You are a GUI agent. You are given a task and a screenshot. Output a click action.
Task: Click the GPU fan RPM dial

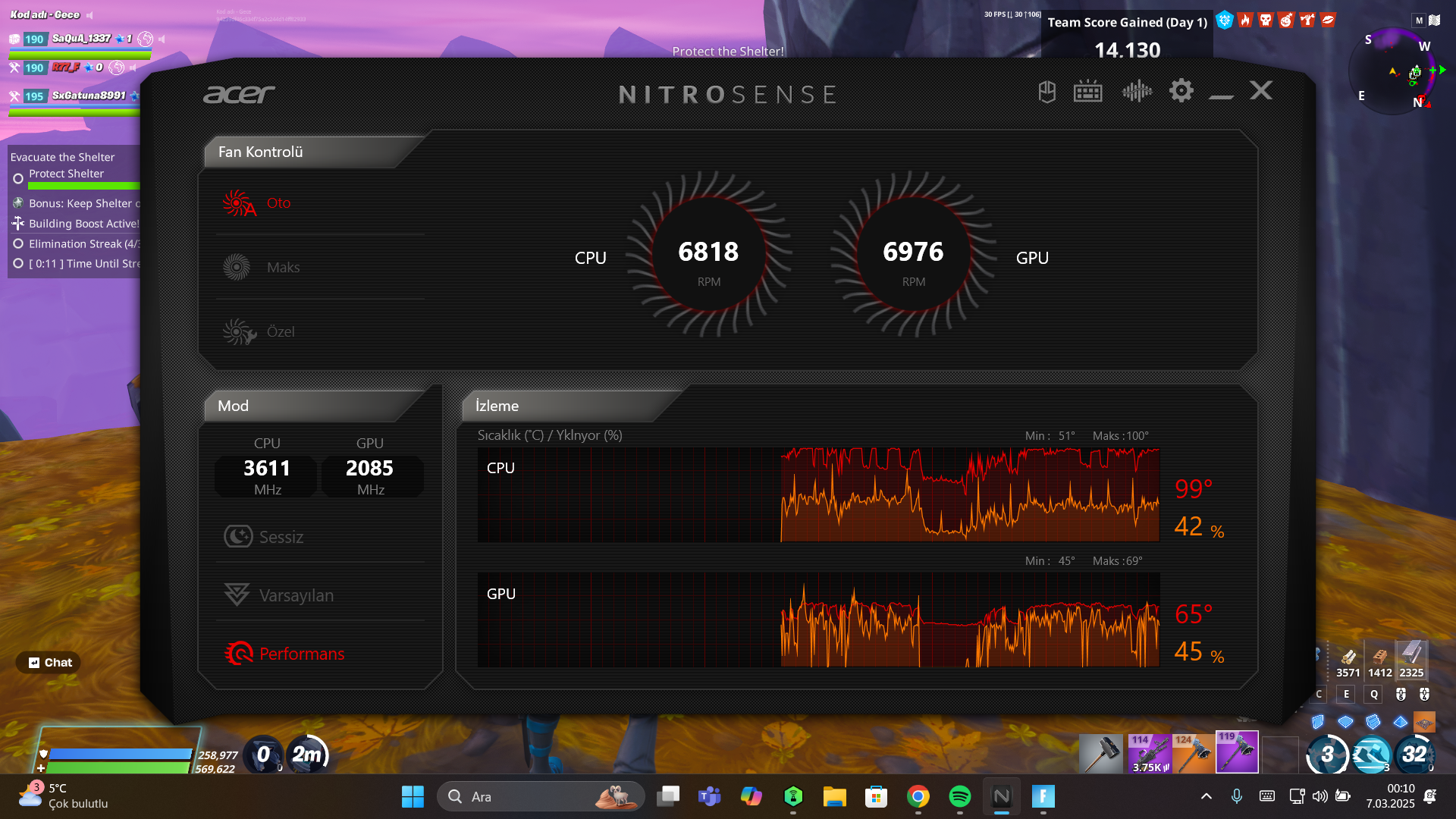tap(913, 254)
